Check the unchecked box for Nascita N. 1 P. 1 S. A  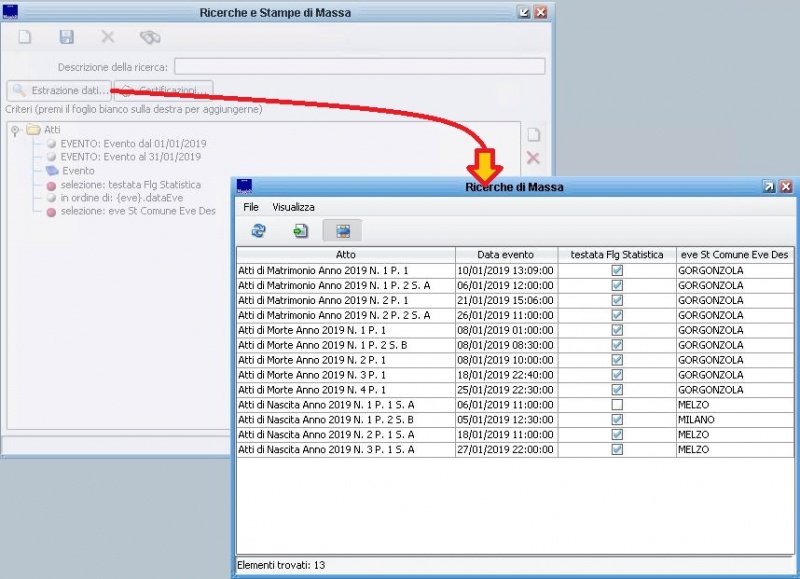click(x=617, y=405)
